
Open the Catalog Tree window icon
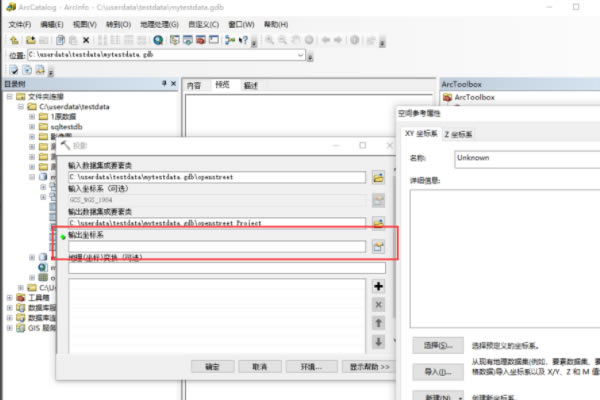(174, 40)
